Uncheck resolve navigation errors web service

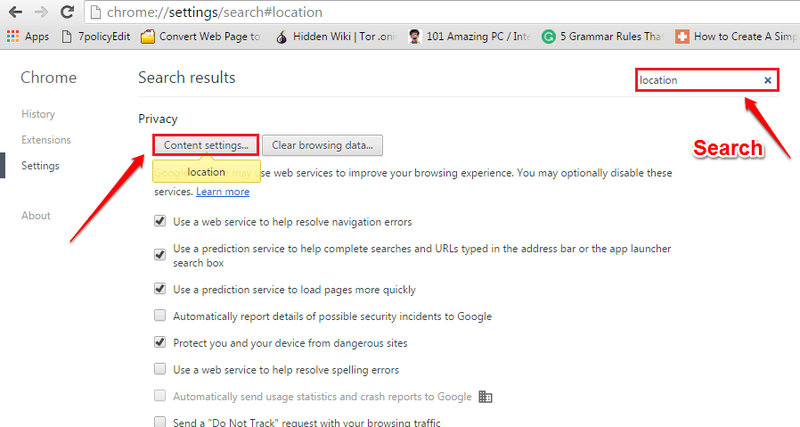click(160, 221)
